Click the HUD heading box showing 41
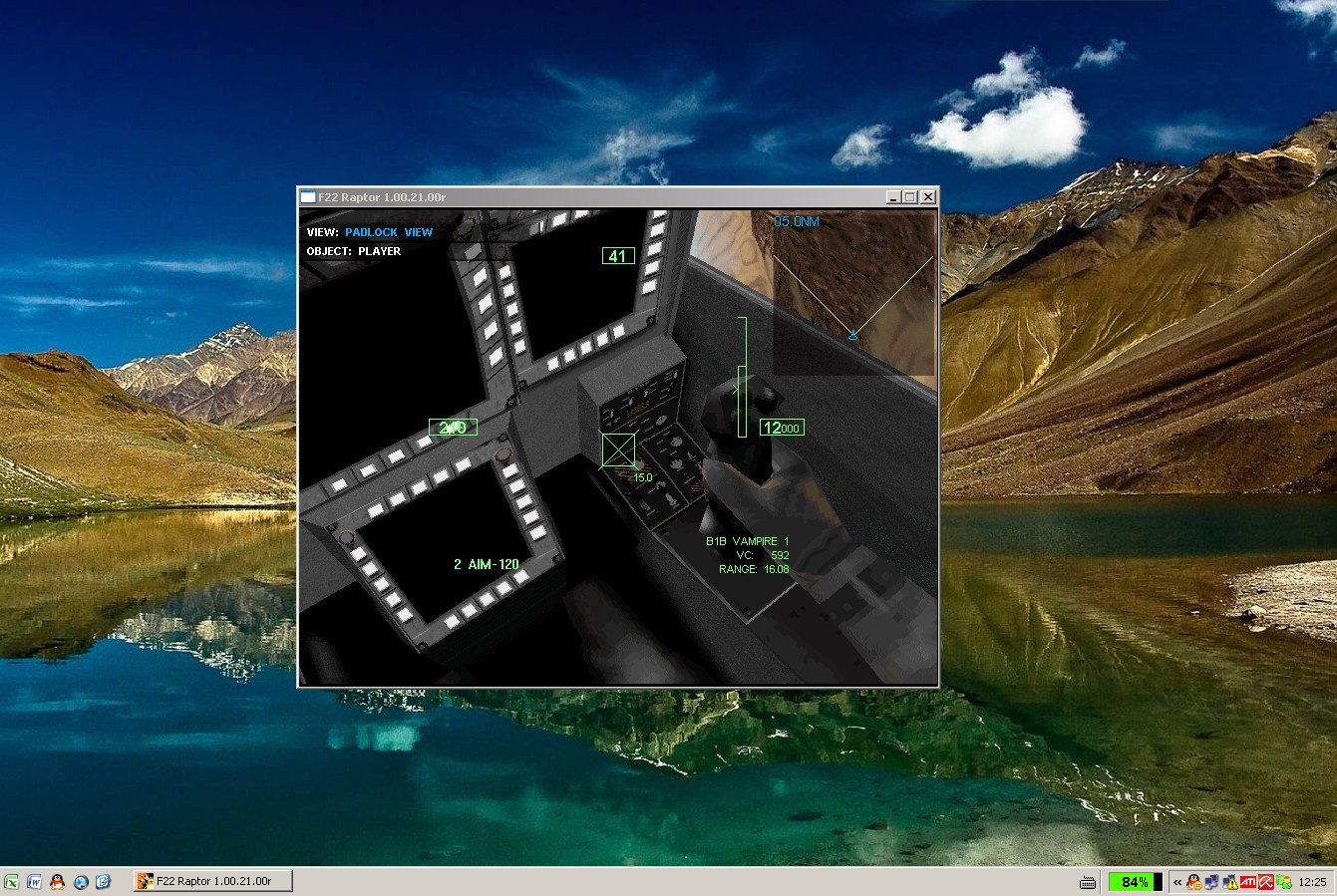The image size is (1337, 896). 618,256
